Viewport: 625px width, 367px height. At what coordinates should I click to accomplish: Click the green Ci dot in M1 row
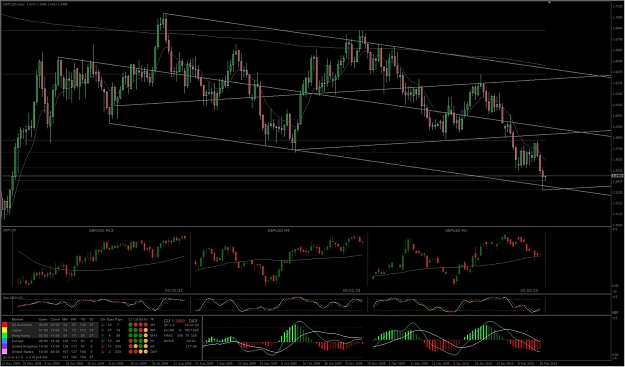click(130, 325)
